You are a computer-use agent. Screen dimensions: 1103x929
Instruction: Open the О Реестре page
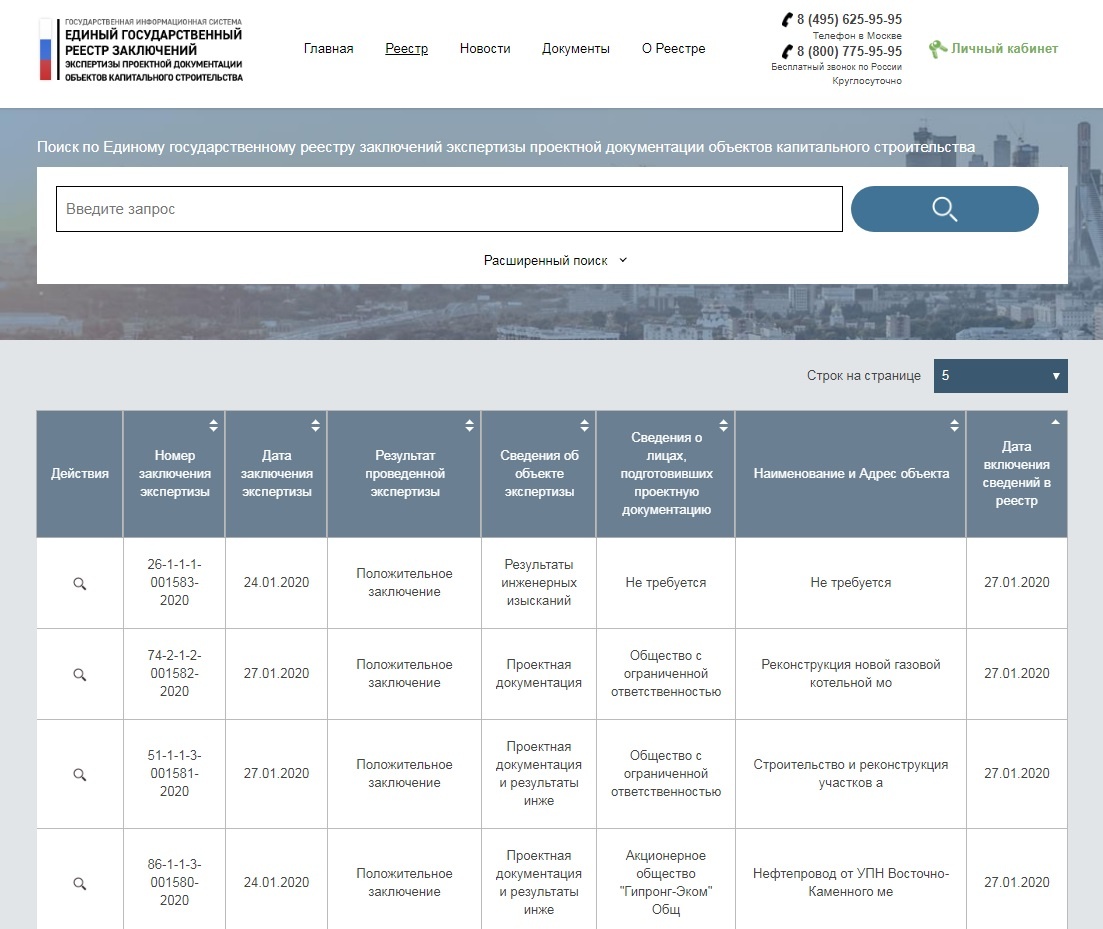pyautogui.click(x=673, y=49)
